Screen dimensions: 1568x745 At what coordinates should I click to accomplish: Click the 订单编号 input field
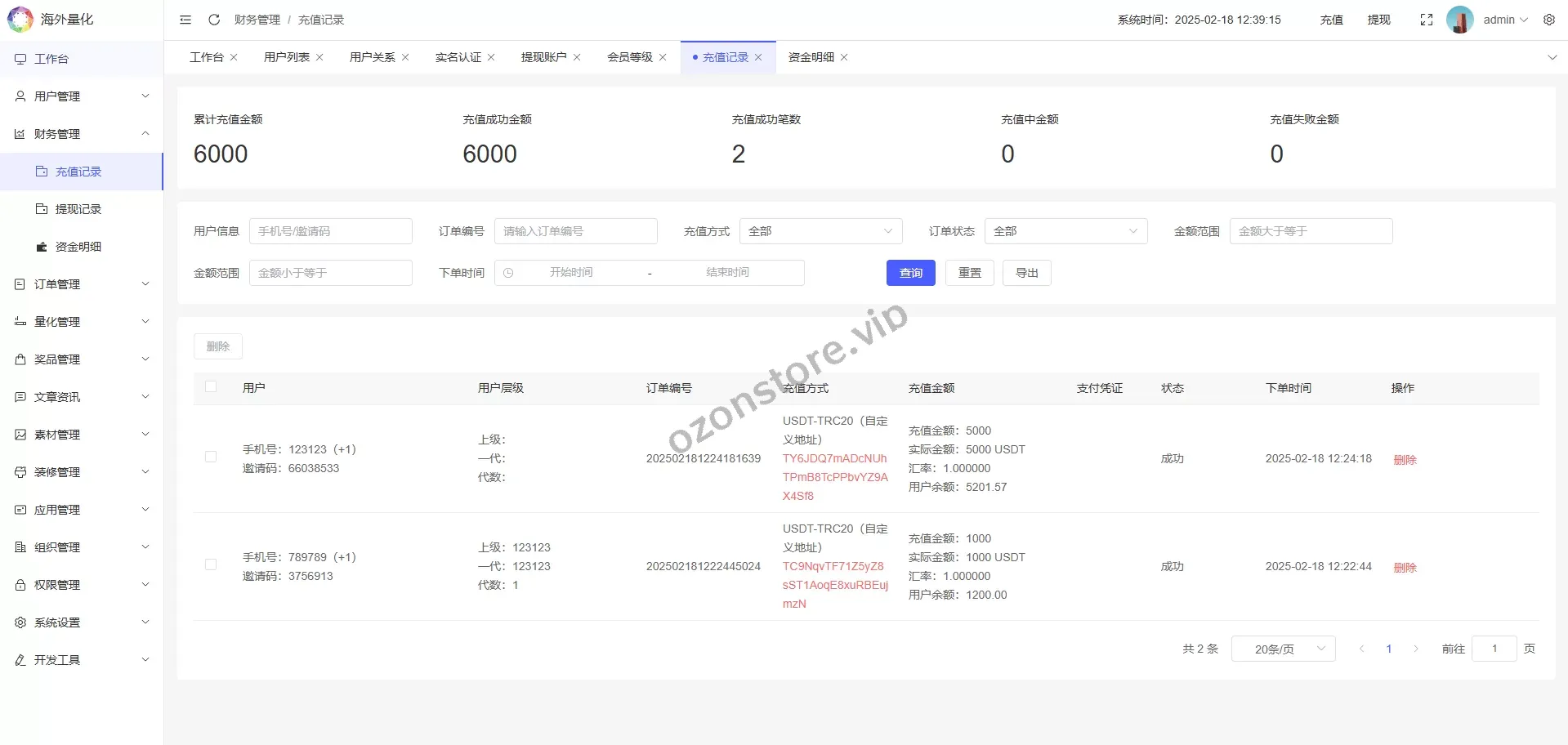[x=575, y=231]
